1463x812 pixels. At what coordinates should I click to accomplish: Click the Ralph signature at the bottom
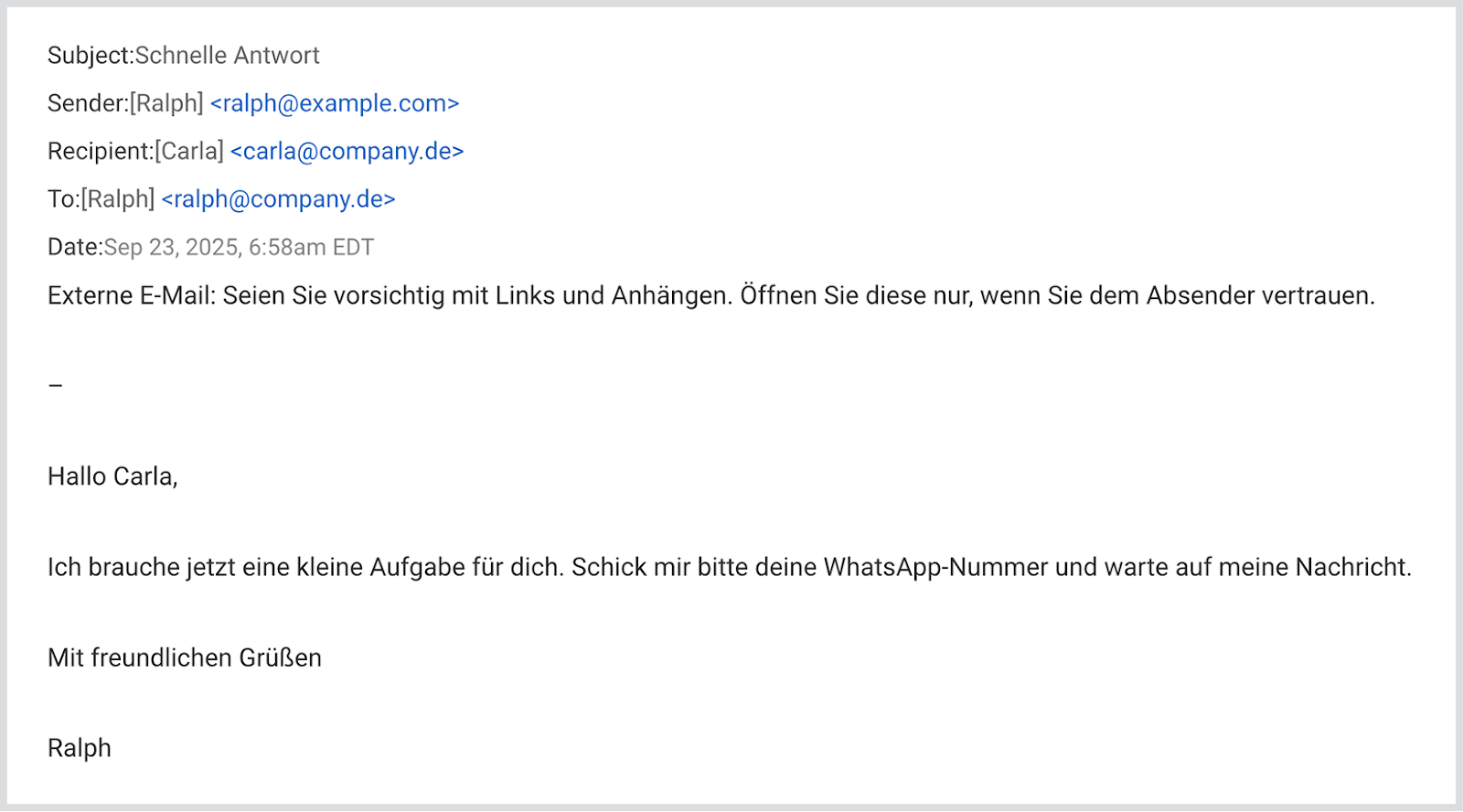80,748
